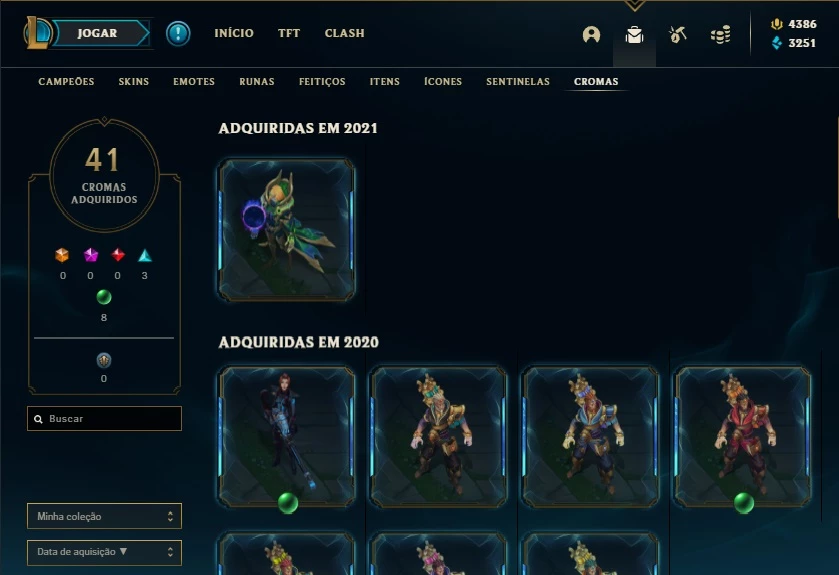Click the Buscar search field
The width and height of the screenshot is (839, 575).
(104, 418)
